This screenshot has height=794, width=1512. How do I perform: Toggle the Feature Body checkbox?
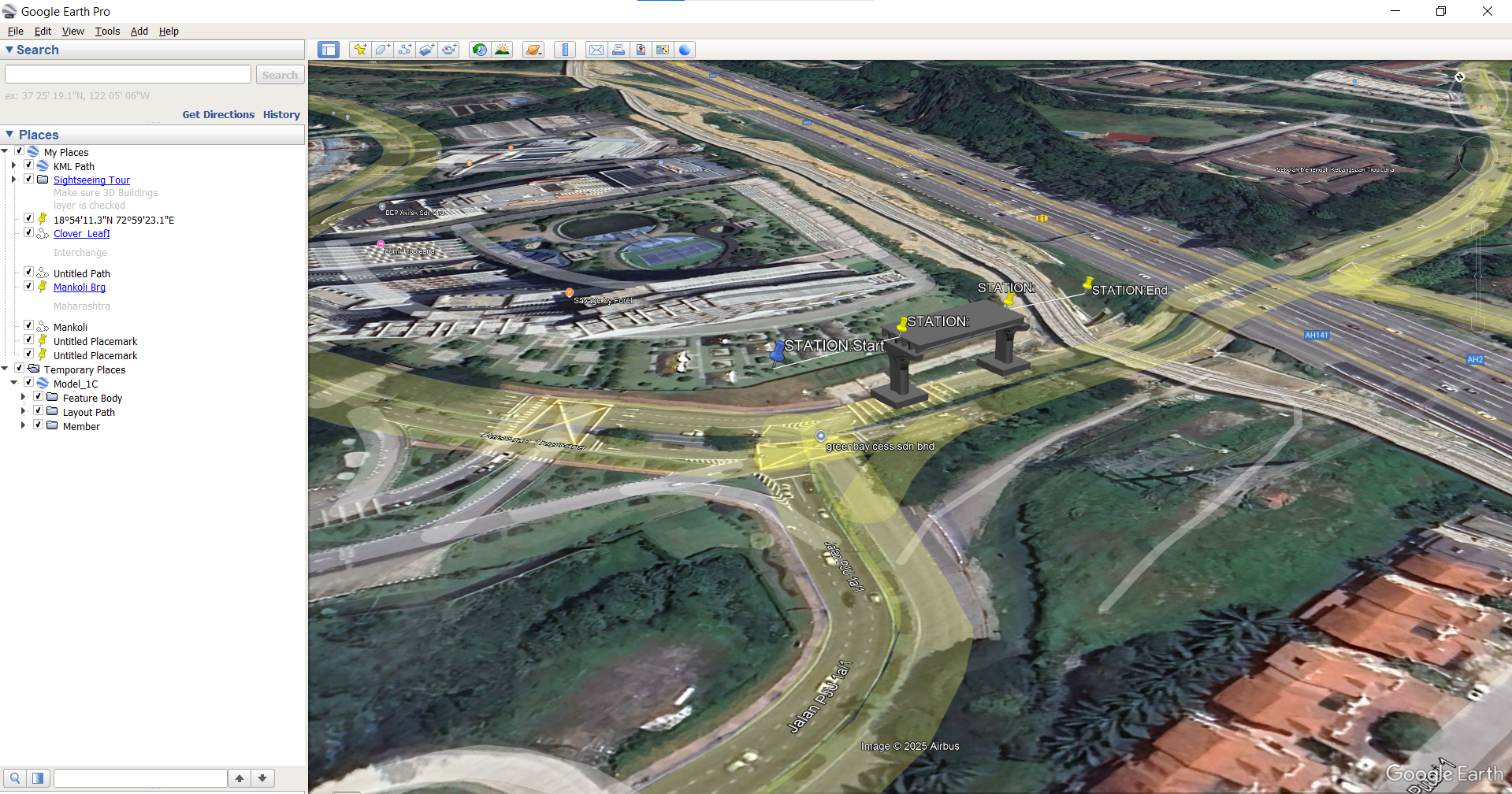pos(38,396)
